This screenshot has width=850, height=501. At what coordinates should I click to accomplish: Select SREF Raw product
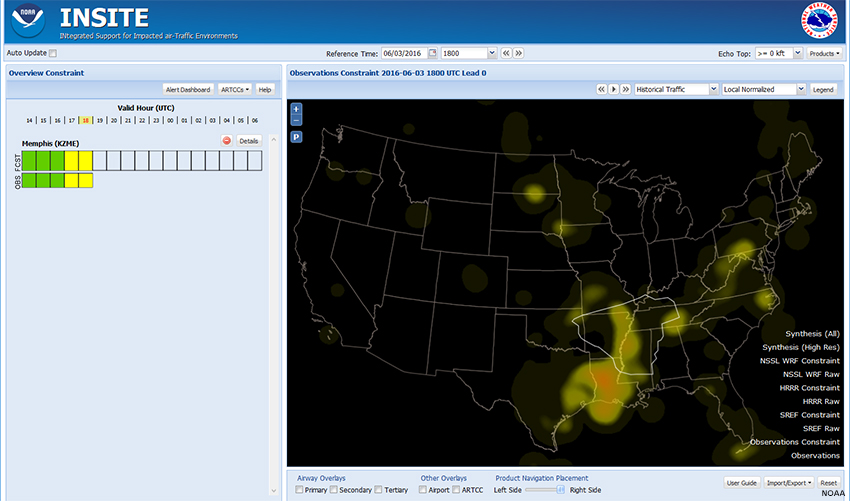point(821,429)
